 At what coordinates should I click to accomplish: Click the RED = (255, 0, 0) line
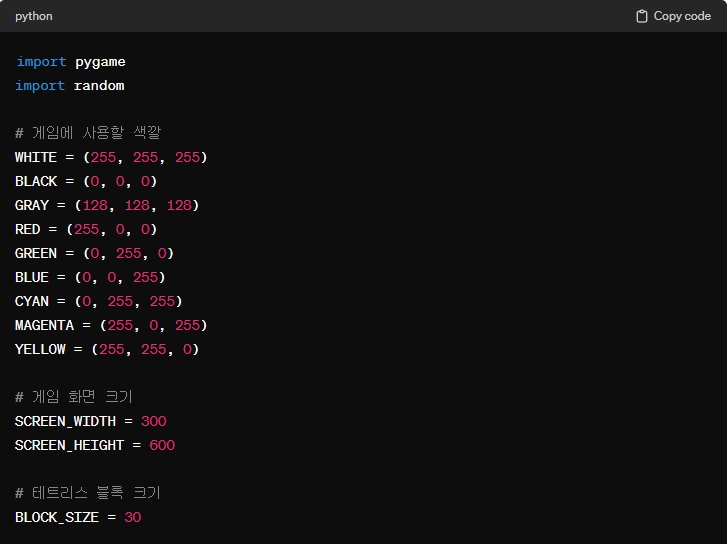point(86,230)
